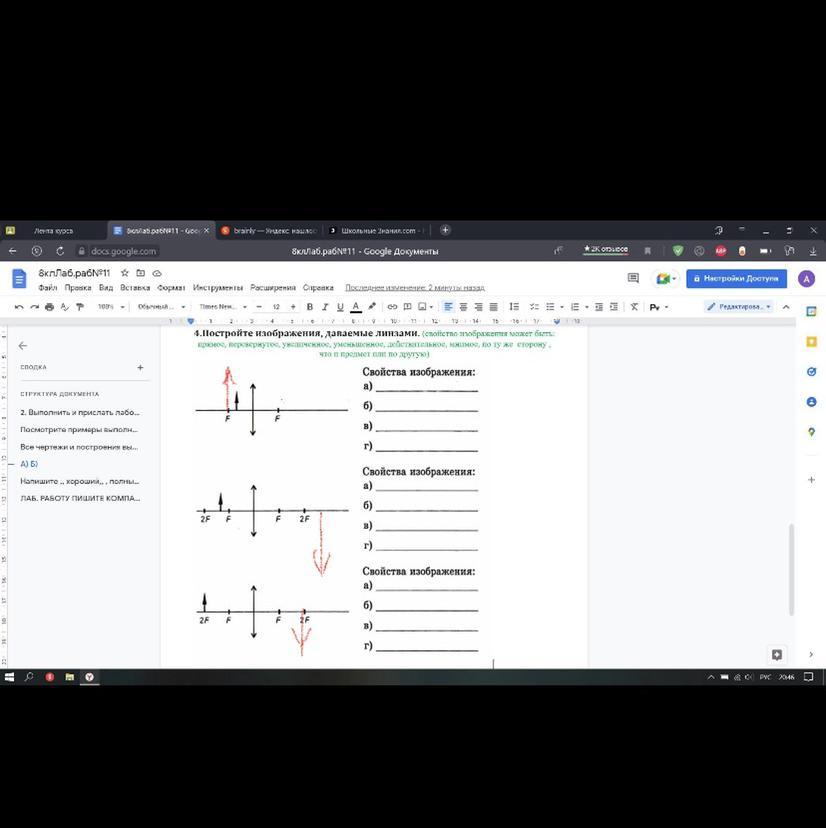The image size is (826, 828).
Task: Star the document 8клЛаб.раб№11
Action: pos(125,273)
